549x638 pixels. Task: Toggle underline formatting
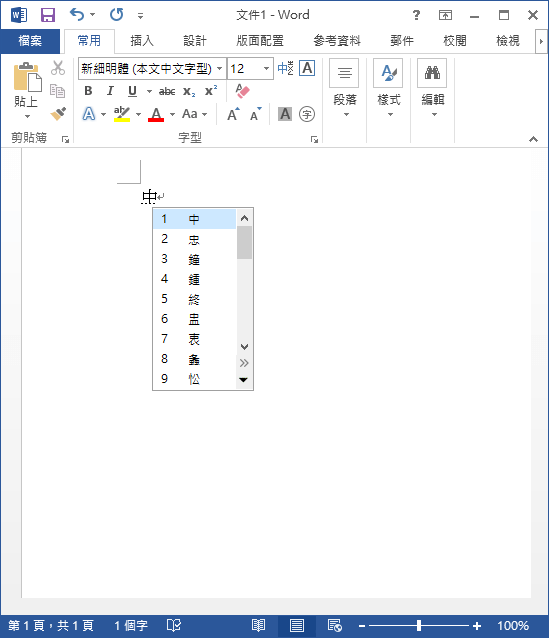point(132,91)
